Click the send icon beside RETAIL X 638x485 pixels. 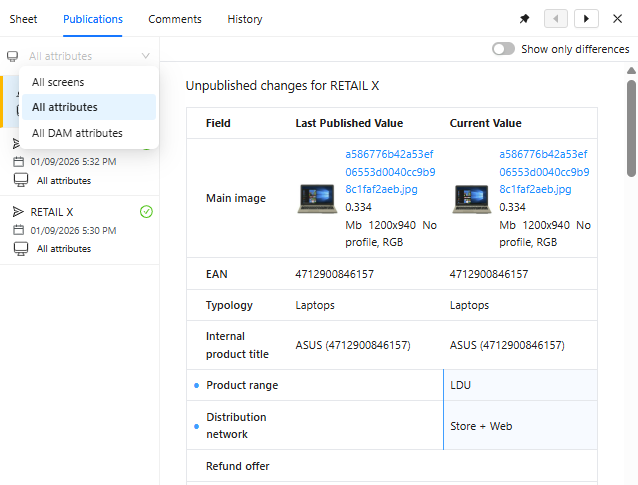click(18, 212)
